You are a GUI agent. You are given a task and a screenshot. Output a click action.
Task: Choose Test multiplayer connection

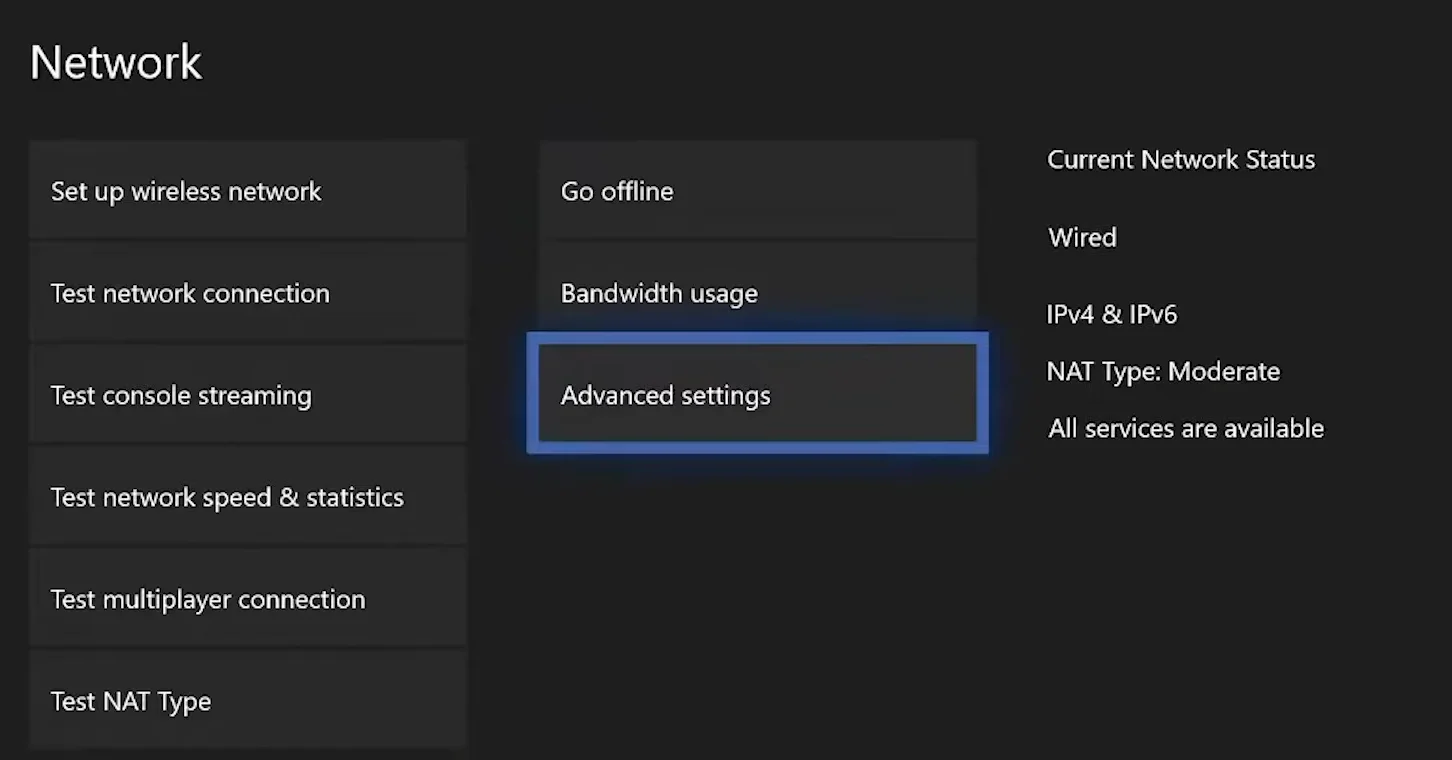[x=247, y=599]
